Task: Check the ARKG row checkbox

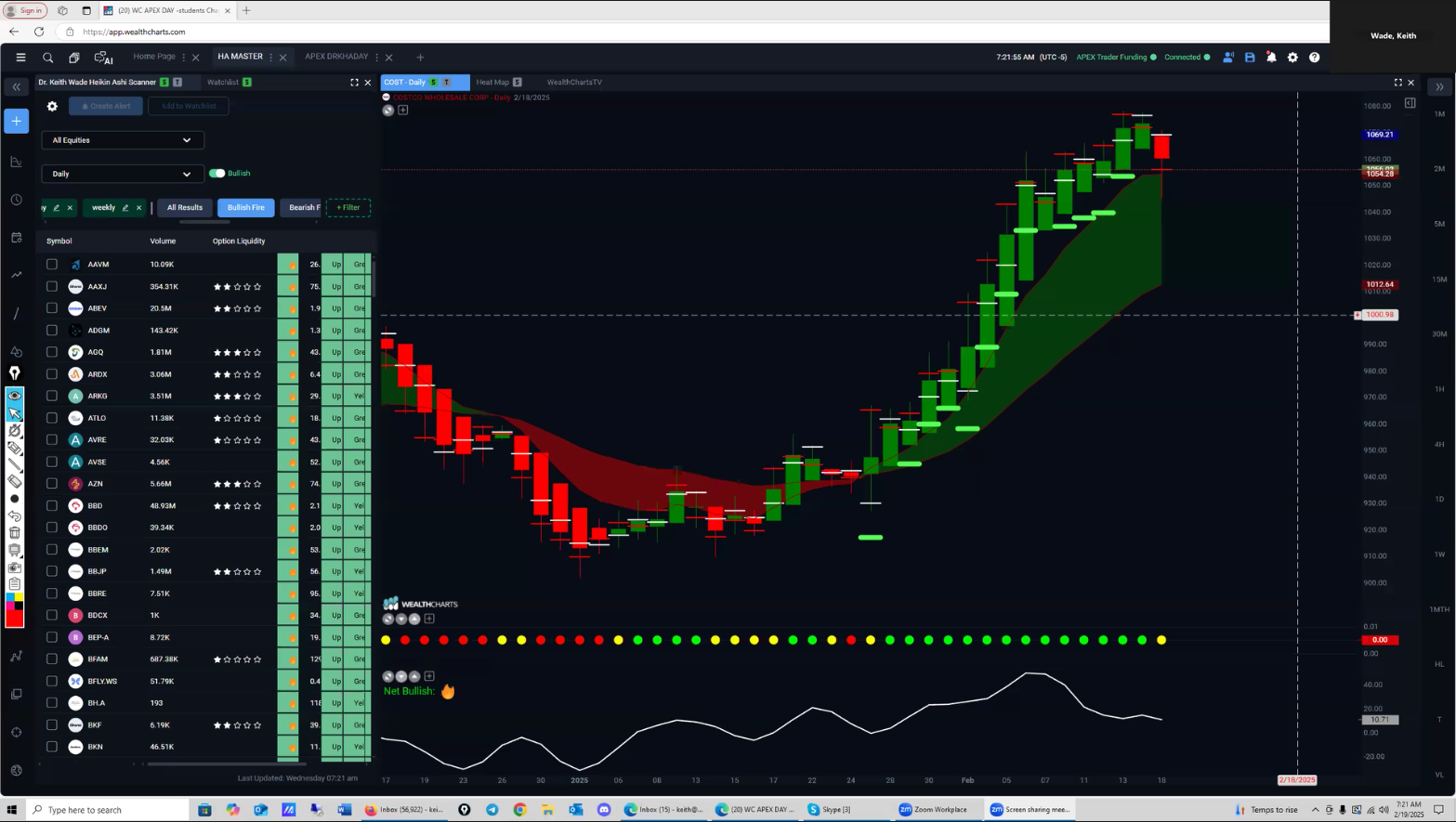Action: click(x=52, y=396)
